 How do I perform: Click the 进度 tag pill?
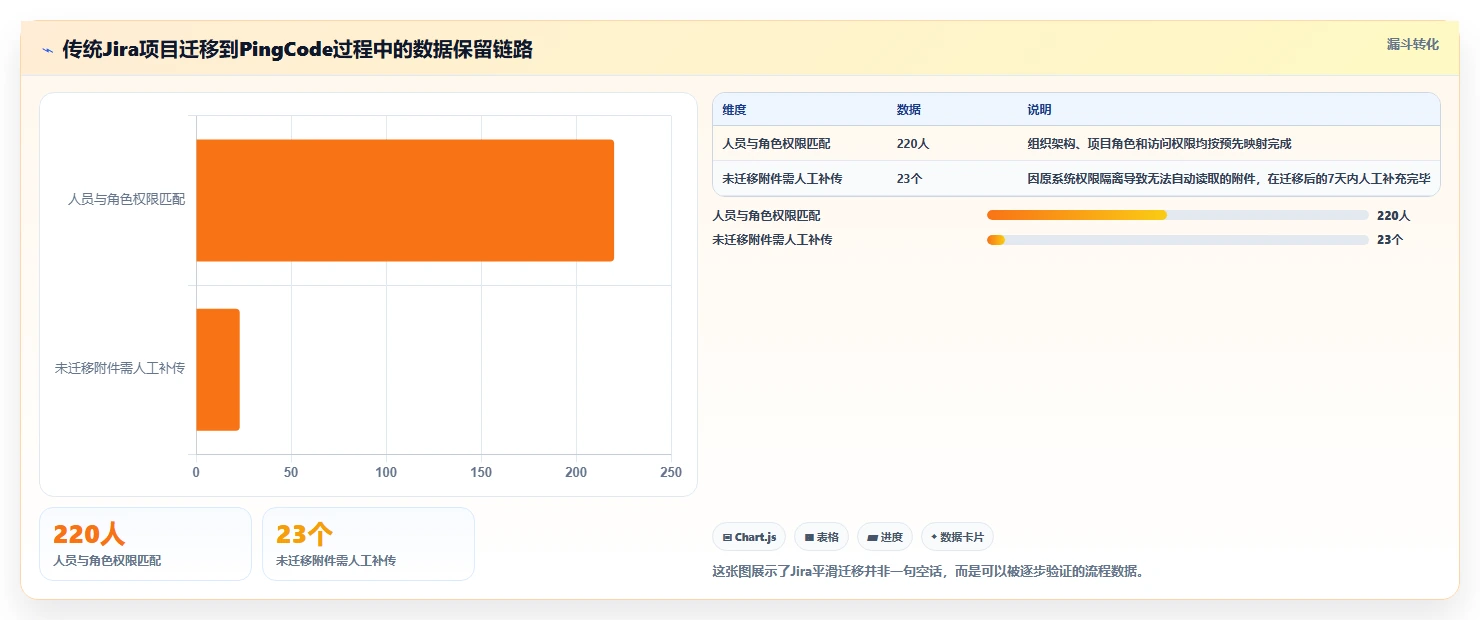[x=885, y=537]
